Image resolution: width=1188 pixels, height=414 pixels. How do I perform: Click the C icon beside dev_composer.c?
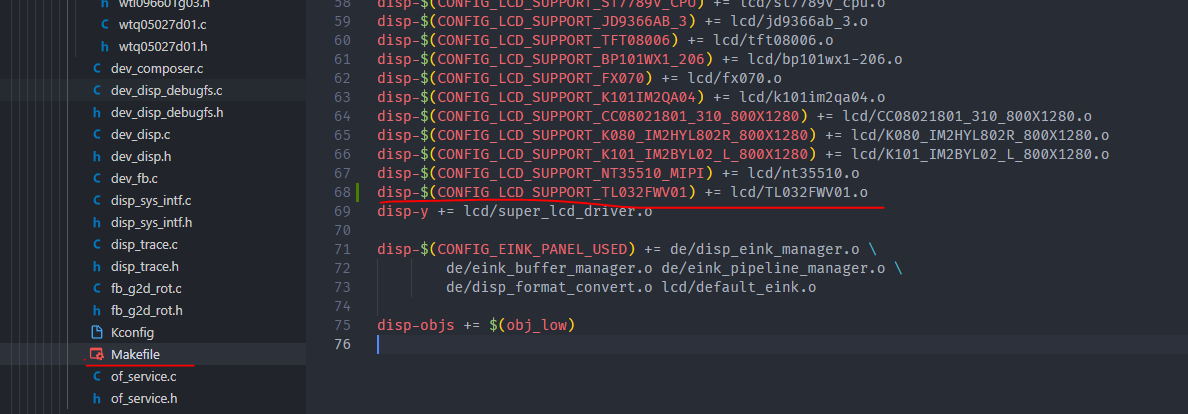97,69
